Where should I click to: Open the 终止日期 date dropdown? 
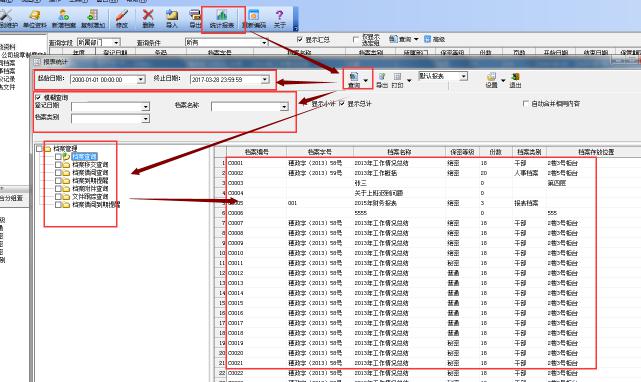tap(265, 79)
